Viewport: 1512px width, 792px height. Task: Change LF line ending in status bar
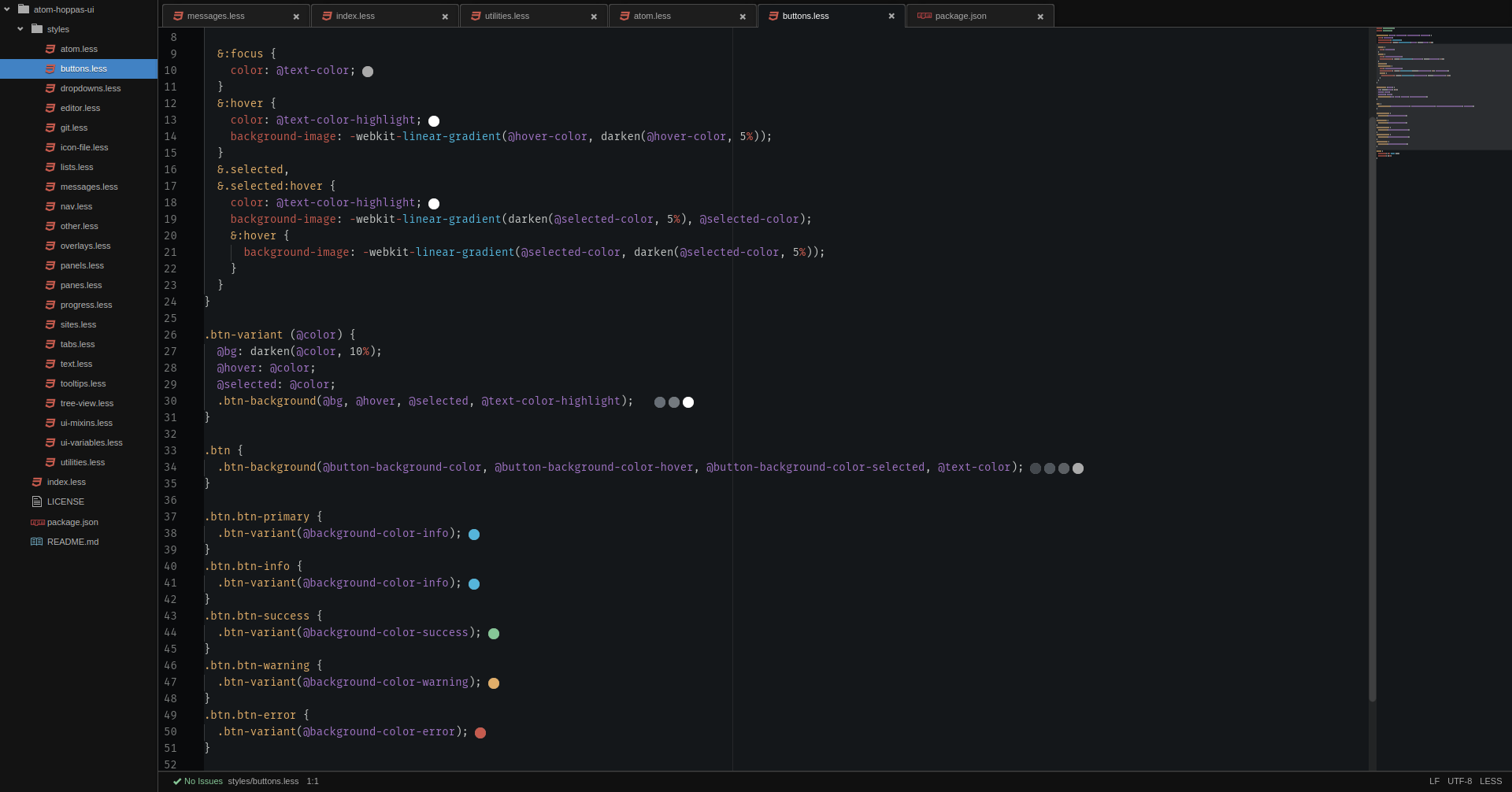1434,782
